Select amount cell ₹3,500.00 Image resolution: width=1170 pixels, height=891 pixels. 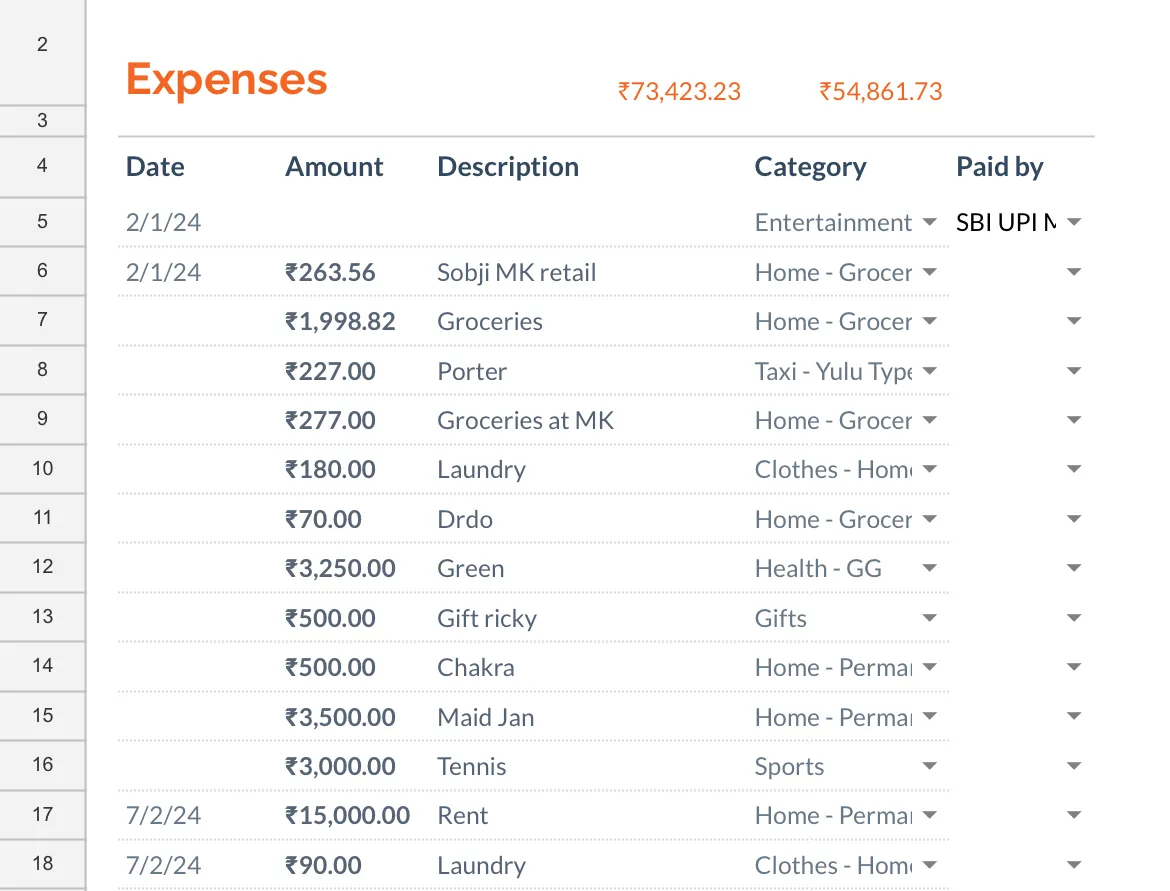click(340, 717)
